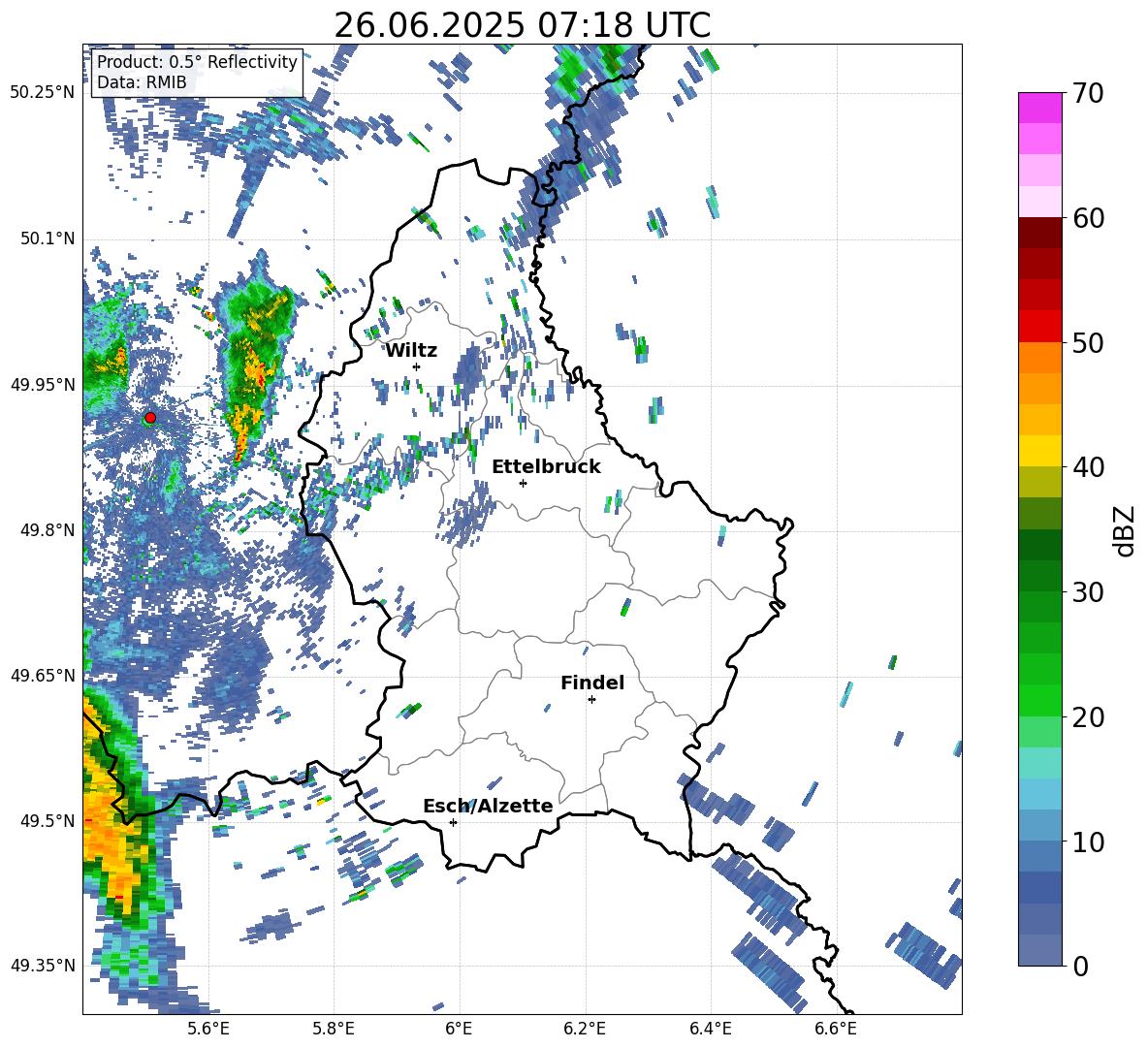Click the Wiltz station cross marker
Image resolution: width=1148 pixels, height=1048 pixels.
coord(417,366)
